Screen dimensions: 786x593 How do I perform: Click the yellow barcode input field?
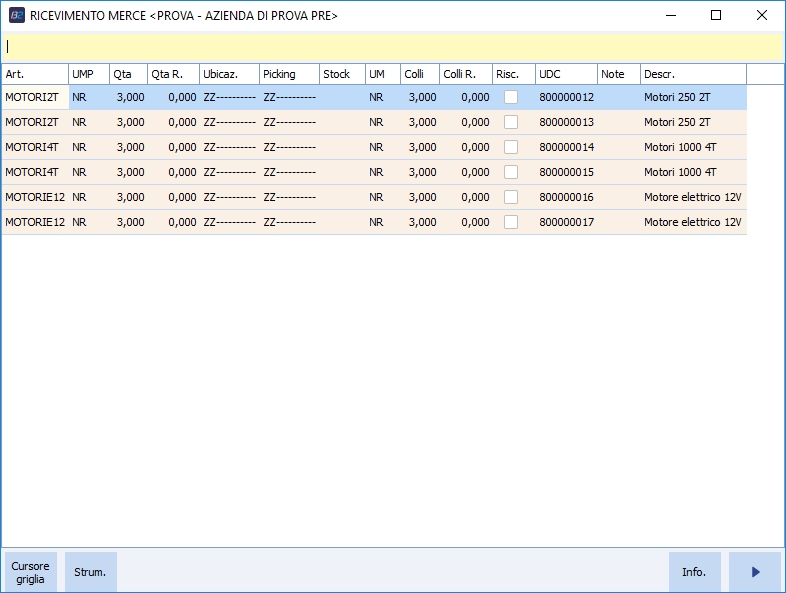[x=392, y=47]
